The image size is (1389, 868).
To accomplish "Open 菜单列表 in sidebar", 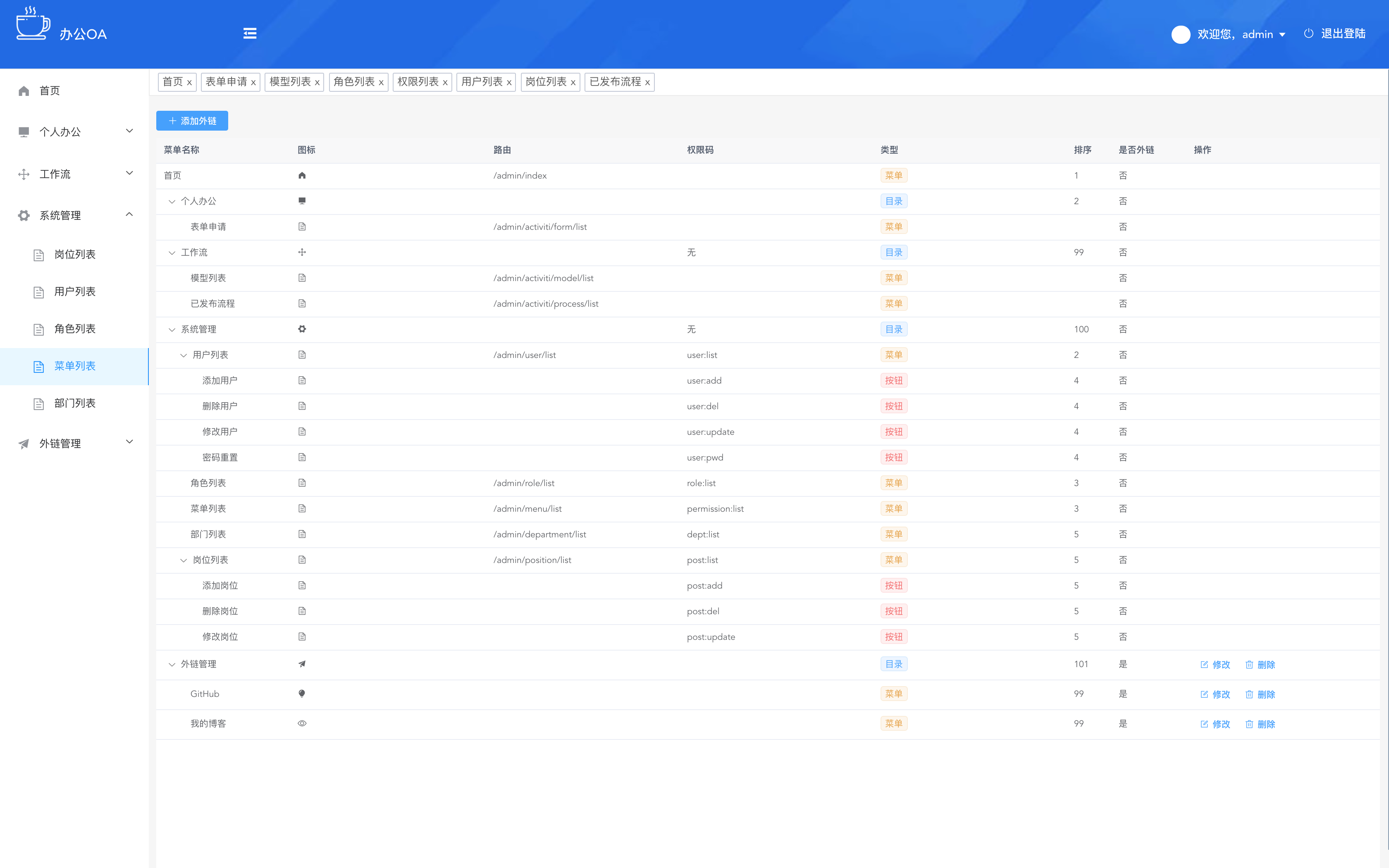I will [74, 366].
